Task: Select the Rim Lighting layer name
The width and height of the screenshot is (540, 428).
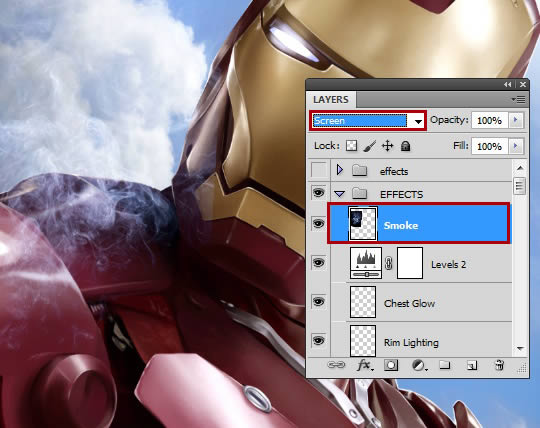Action: (411, 343)
